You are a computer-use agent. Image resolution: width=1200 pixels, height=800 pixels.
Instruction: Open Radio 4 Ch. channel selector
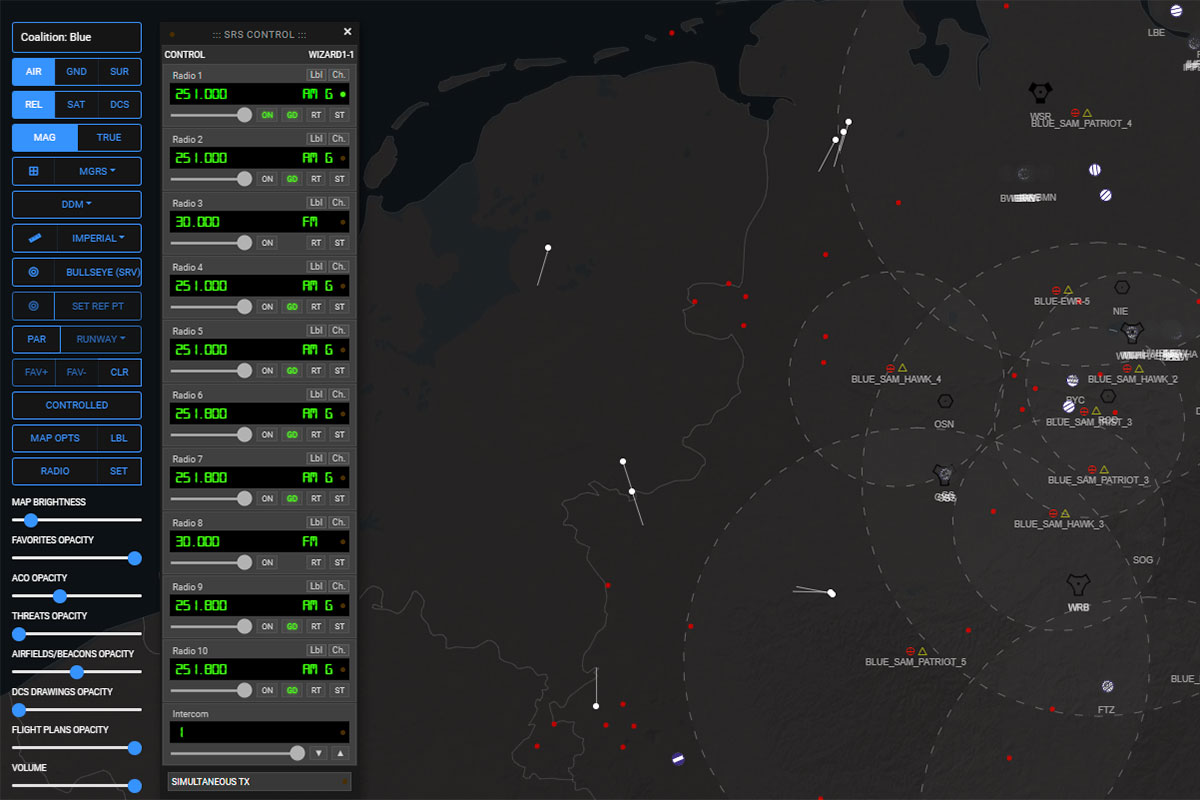click(340, 267)
